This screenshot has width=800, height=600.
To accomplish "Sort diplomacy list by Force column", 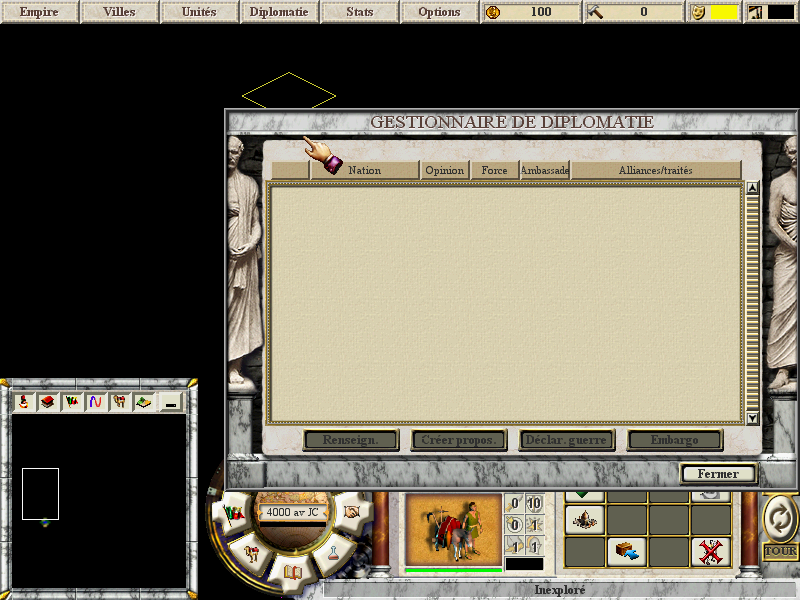I will (x=494, y=170).
